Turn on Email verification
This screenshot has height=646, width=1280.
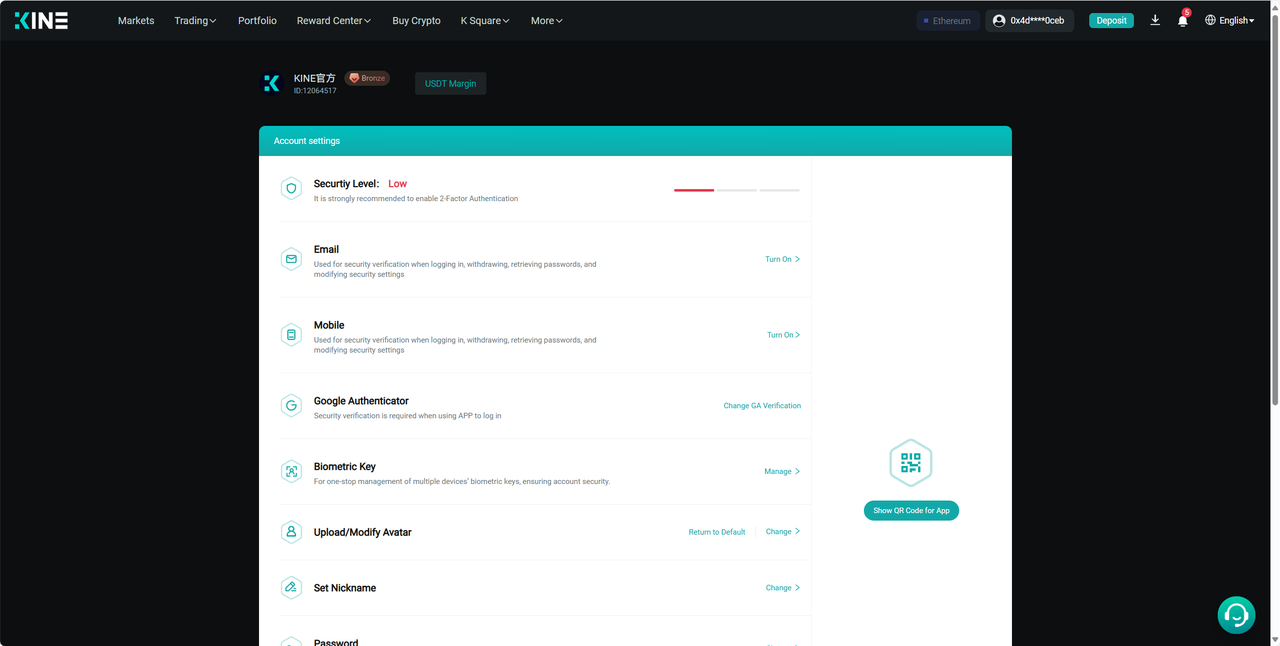point(782,259)
